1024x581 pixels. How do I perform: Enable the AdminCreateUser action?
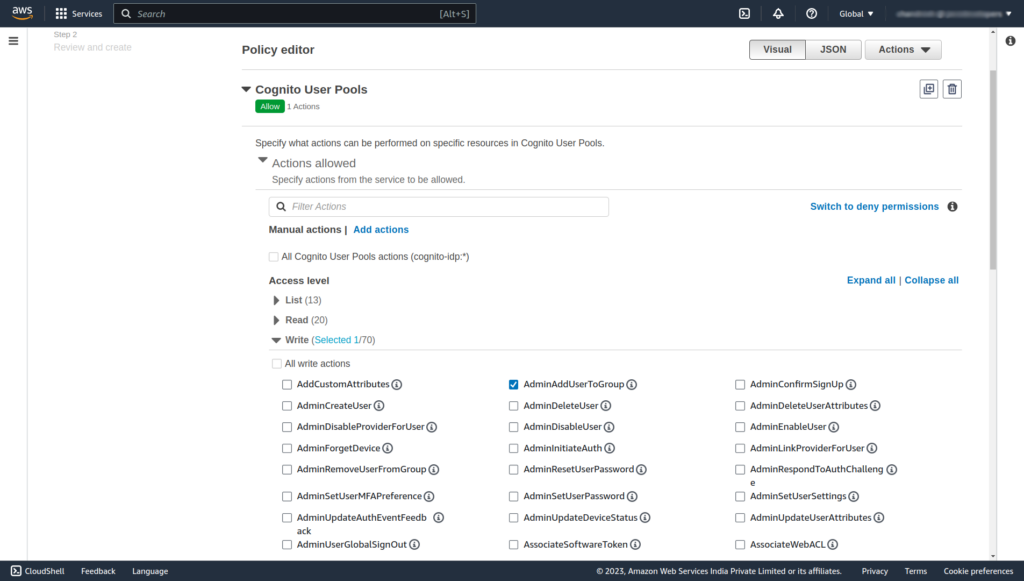point(286,405)
